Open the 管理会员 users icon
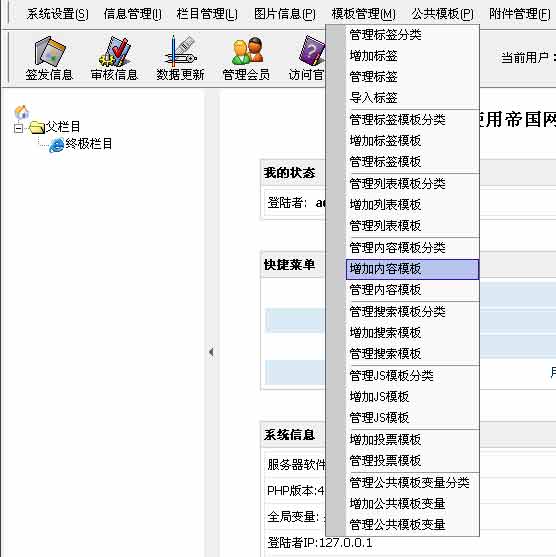Screen dimensions: 556x557 [x=247, y=52]
